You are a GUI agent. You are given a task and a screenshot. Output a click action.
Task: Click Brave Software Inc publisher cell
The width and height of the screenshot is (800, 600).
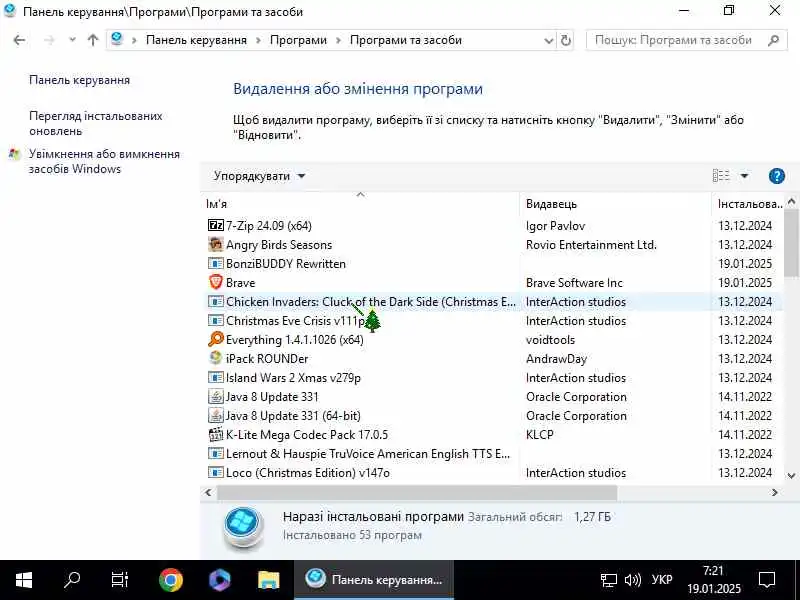[x=574, y=283]
